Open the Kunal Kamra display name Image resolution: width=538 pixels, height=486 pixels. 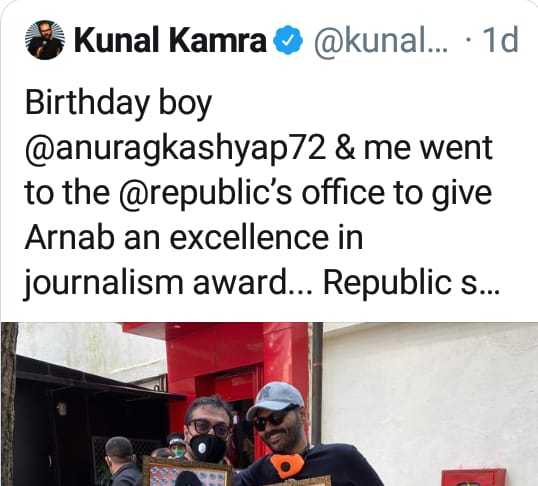[171, 40]
